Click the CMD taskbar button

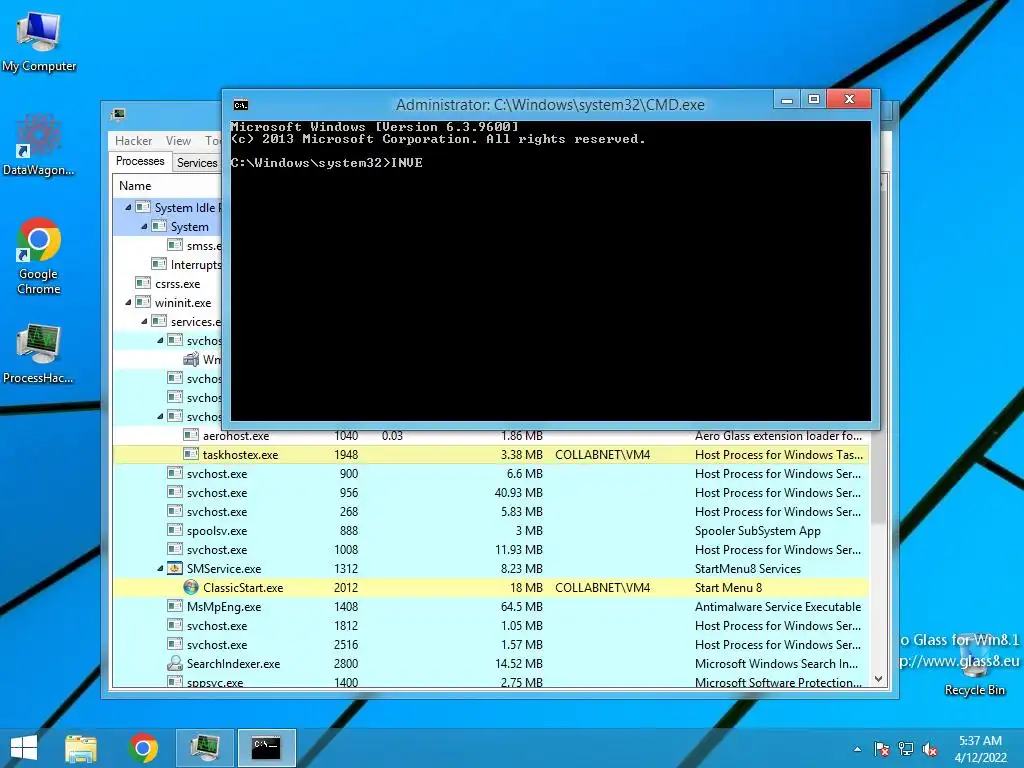tap(266, 748)
